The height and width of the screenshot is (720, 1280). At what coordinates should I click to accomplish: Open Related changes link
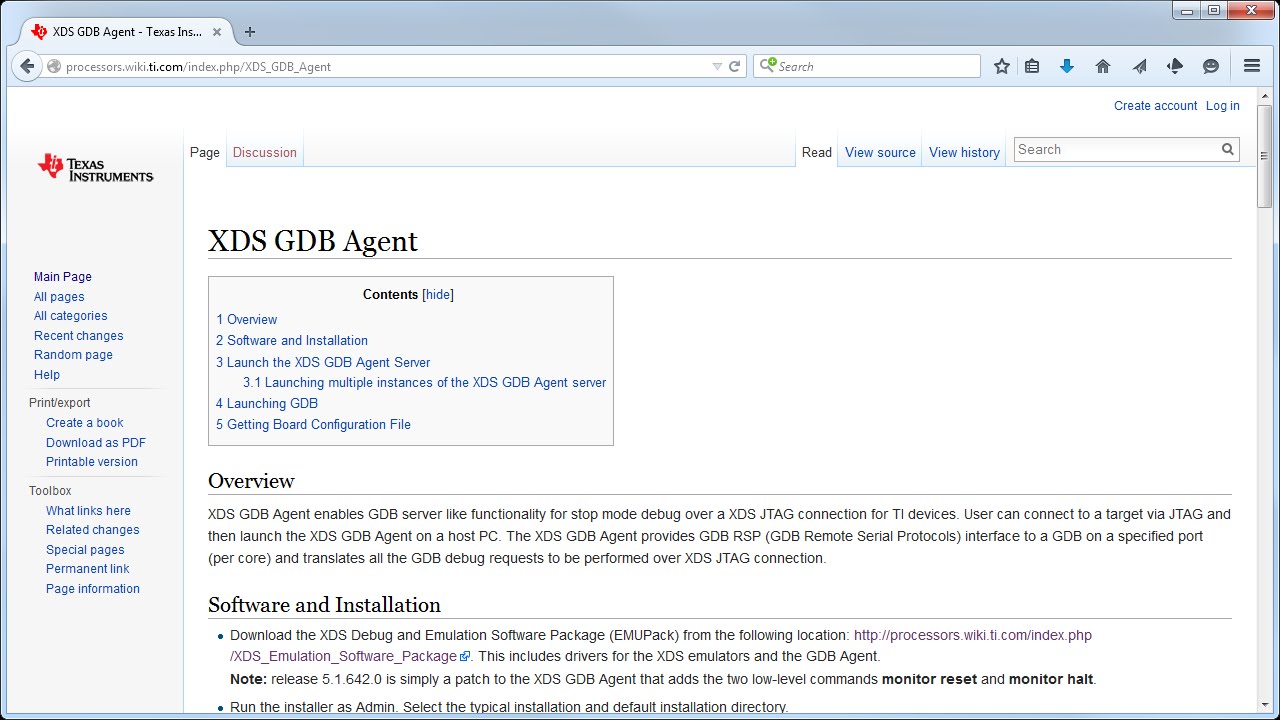coord(93,530)
